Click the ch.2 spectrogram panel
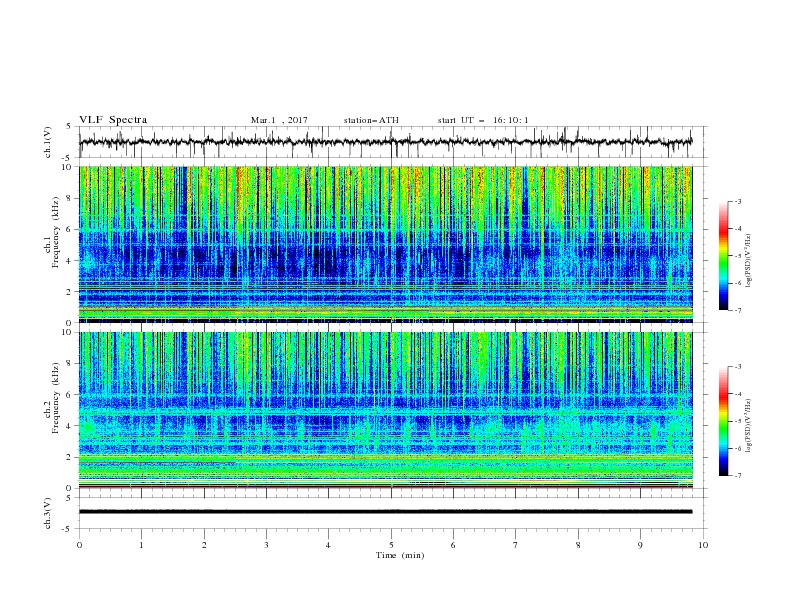This screenshot has height=612, width=792. tap(385, 410)
